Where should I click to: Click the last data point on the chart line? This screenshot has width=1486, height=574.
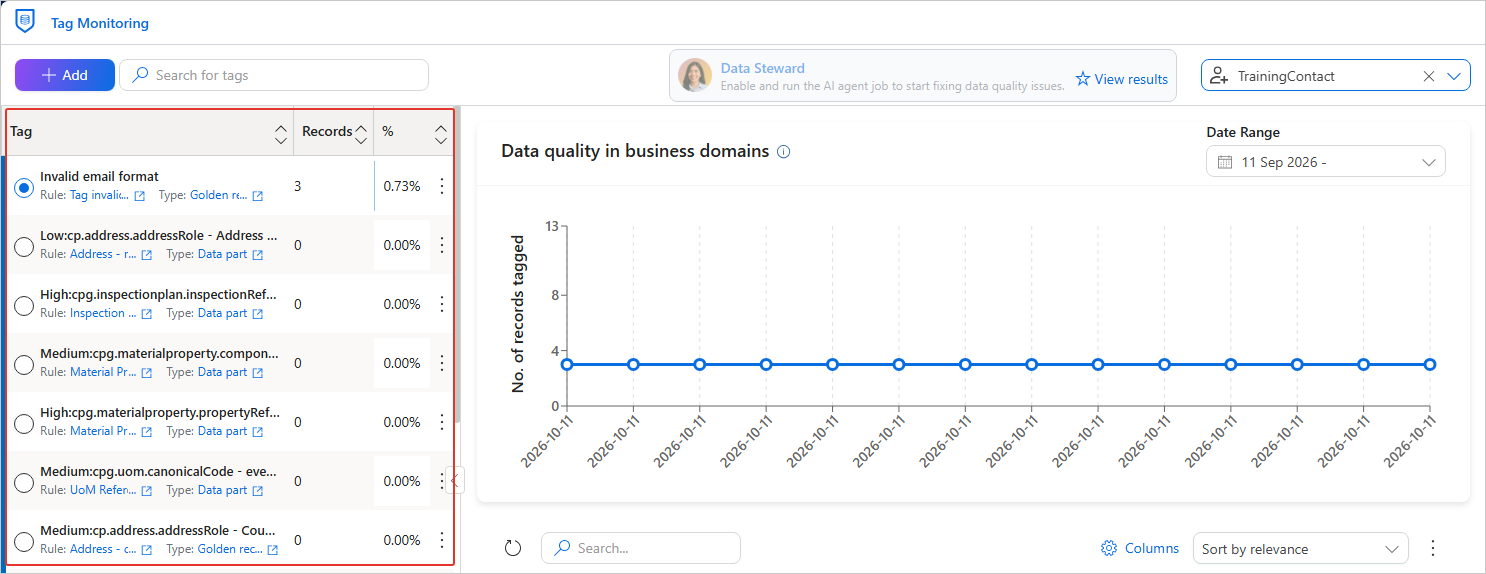(x=1430, y=364)
